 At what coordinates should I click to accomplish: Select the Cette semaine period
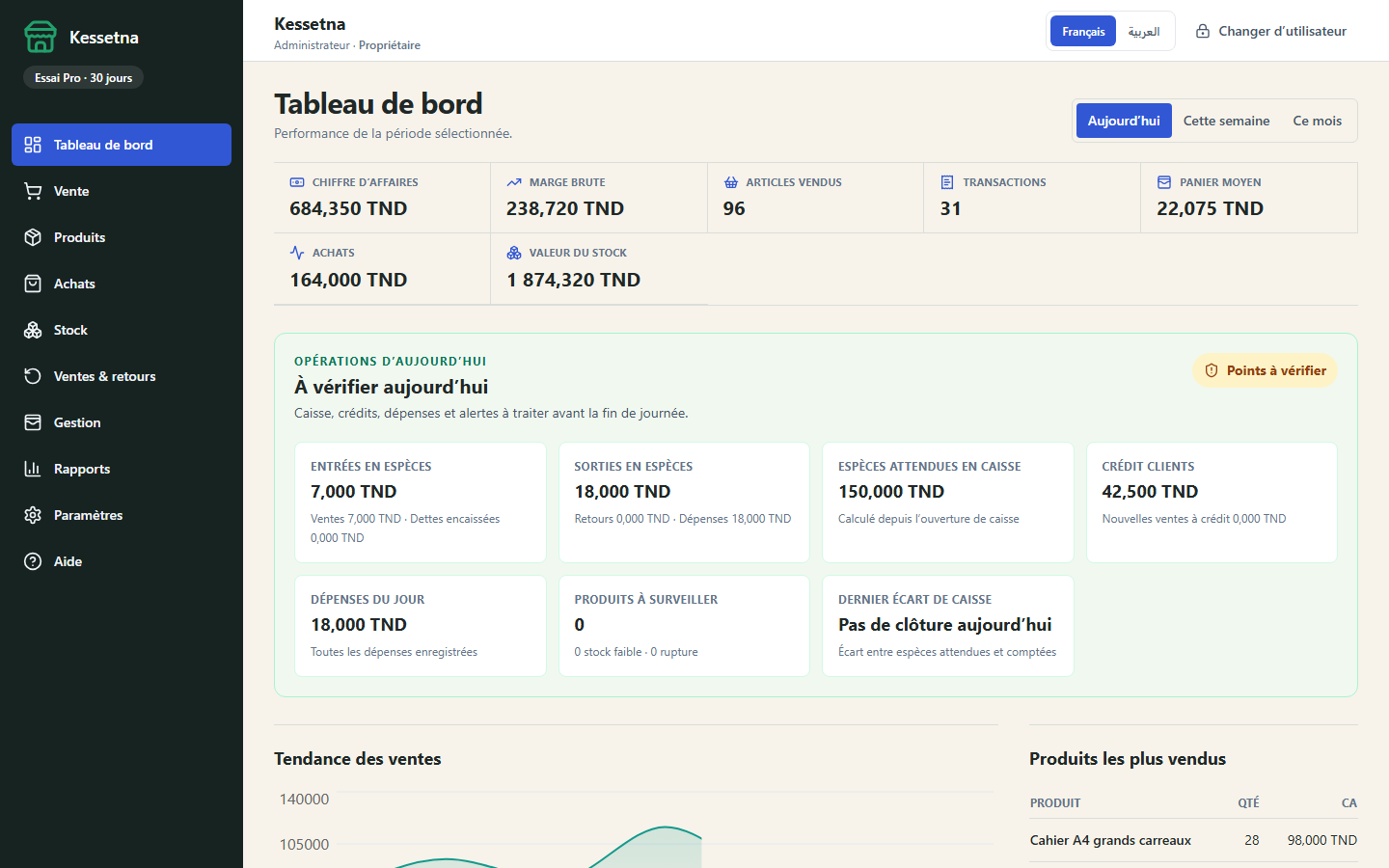point(1226,121)
